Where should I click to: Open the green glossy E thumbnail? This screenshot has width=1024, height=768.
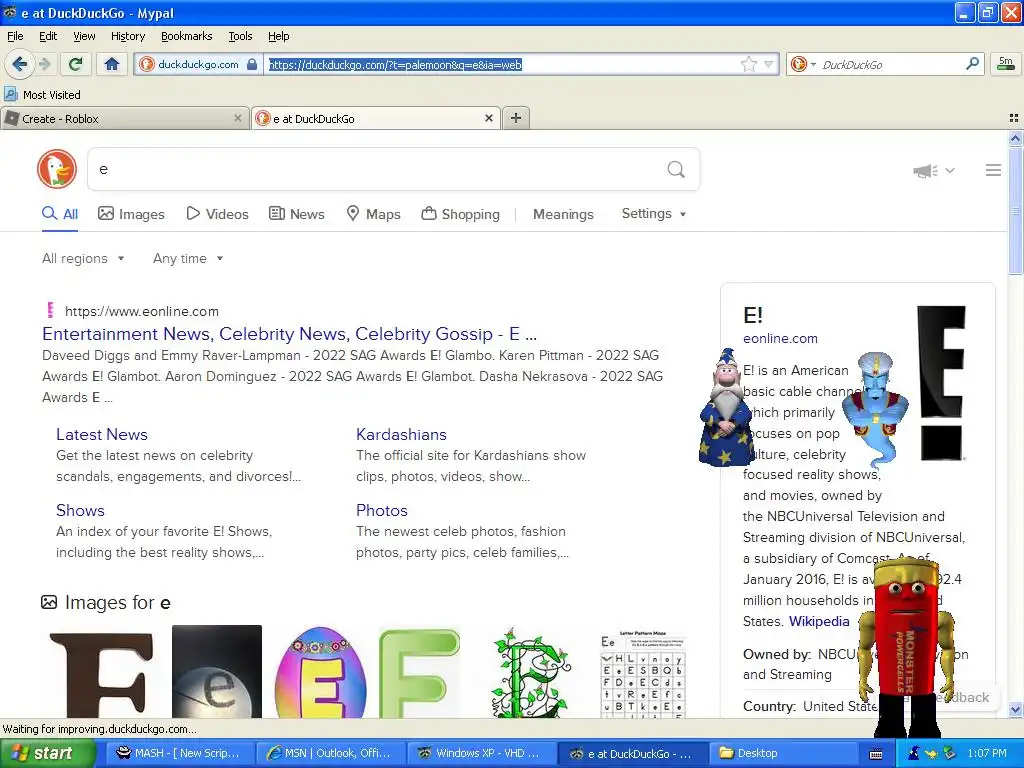tap(419, 673)
